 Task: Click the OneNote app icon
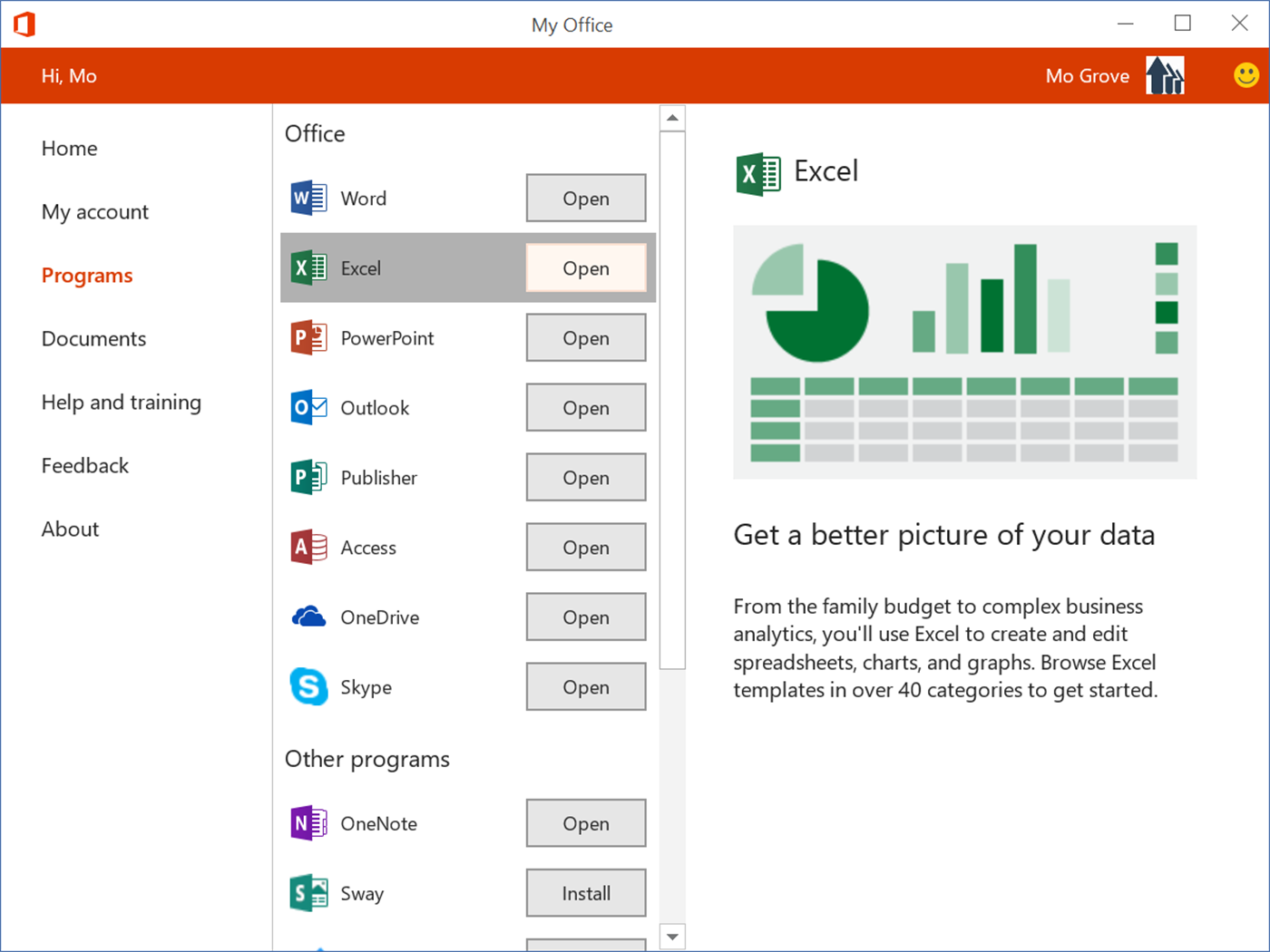click(308, 822)
